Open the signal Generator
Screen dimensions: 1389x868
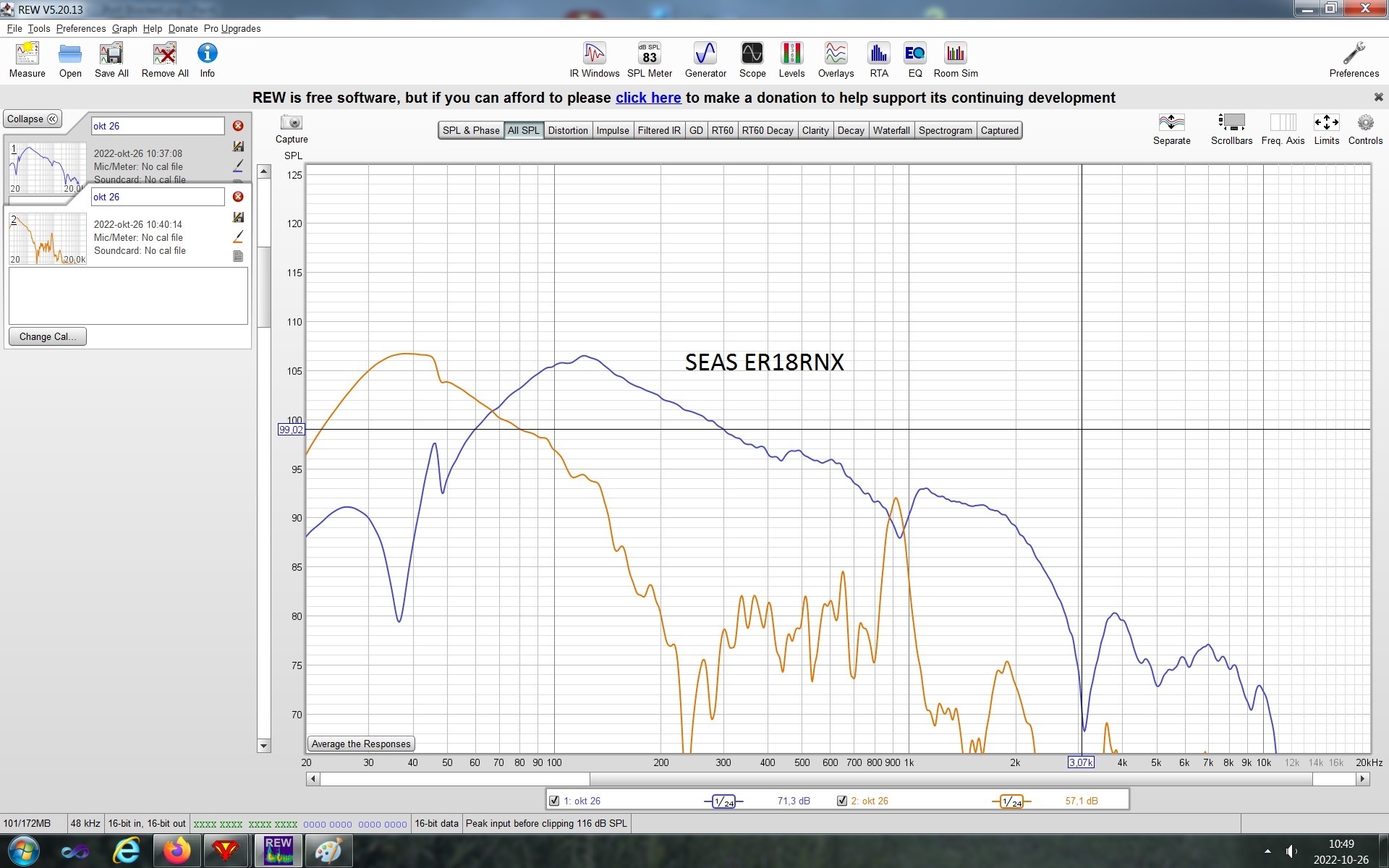point(705,59)
